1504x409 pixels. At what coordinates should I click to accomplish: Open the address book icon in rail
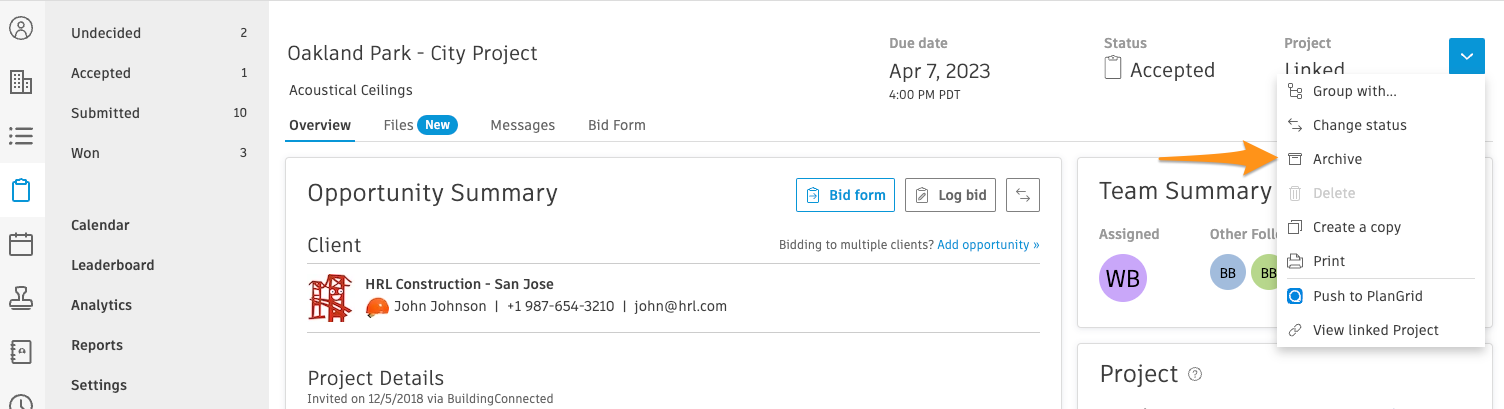click(21, 352)
